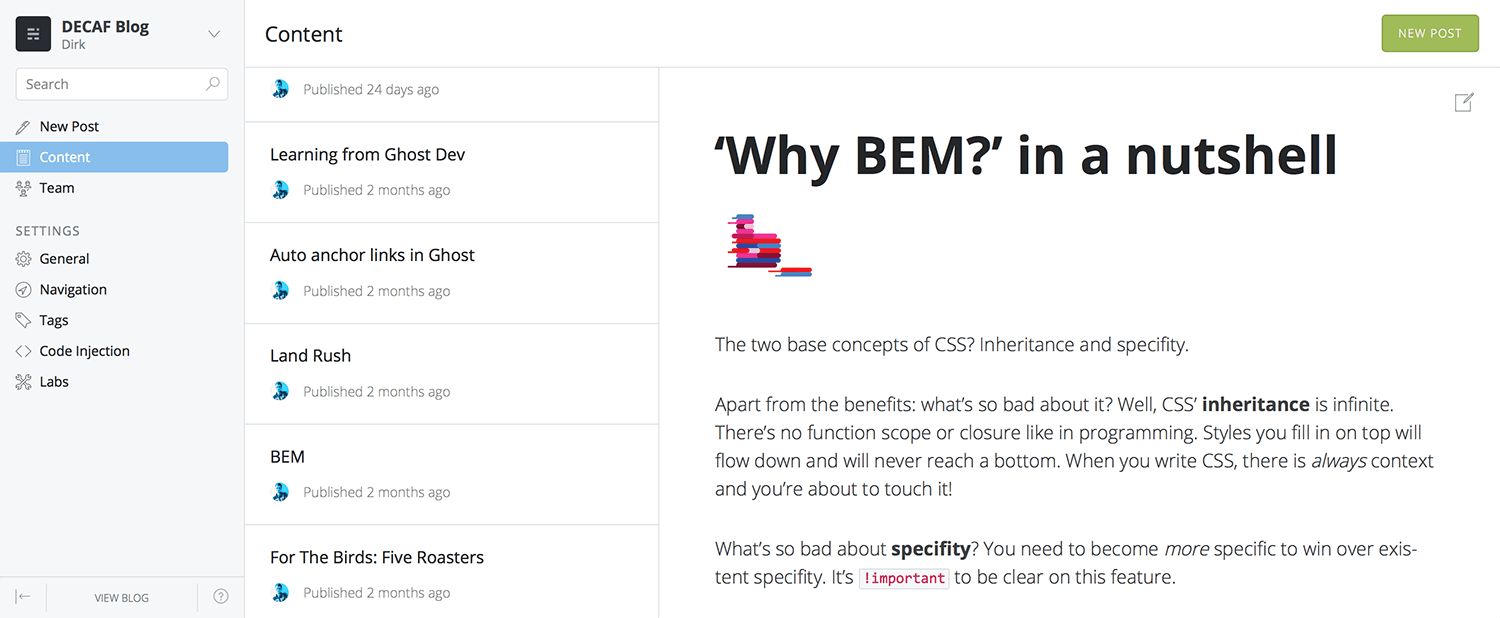This screenshot has height=618, width=1500.
Task: Click the VIEW BLOG link
Action: [122, 597]
